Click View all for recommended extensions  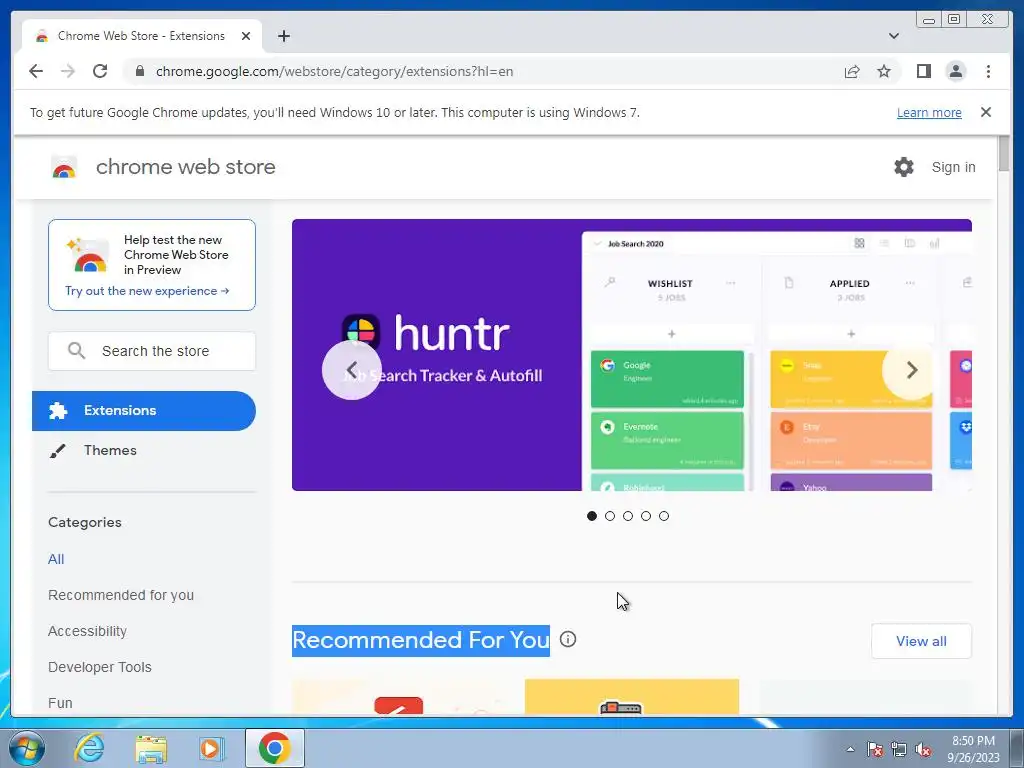[x=921, y=641]
